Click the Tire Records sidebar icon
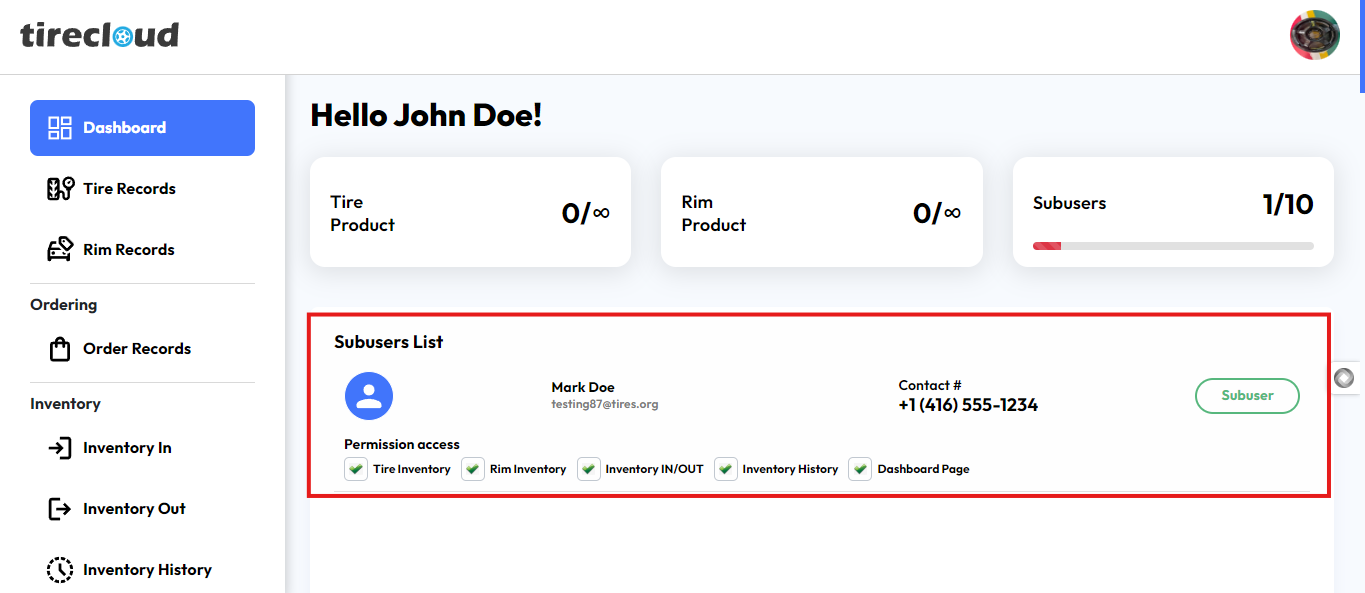The width and height of the screenshot is (1365, 593). [60, 189]
